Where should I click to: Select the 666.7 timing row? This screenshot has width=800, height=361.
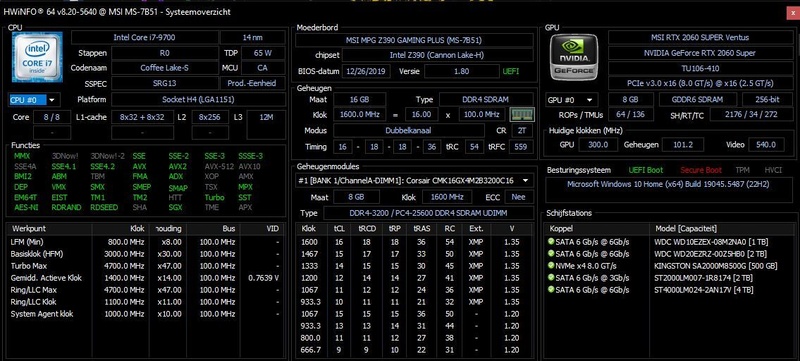(x=414, y=350)
